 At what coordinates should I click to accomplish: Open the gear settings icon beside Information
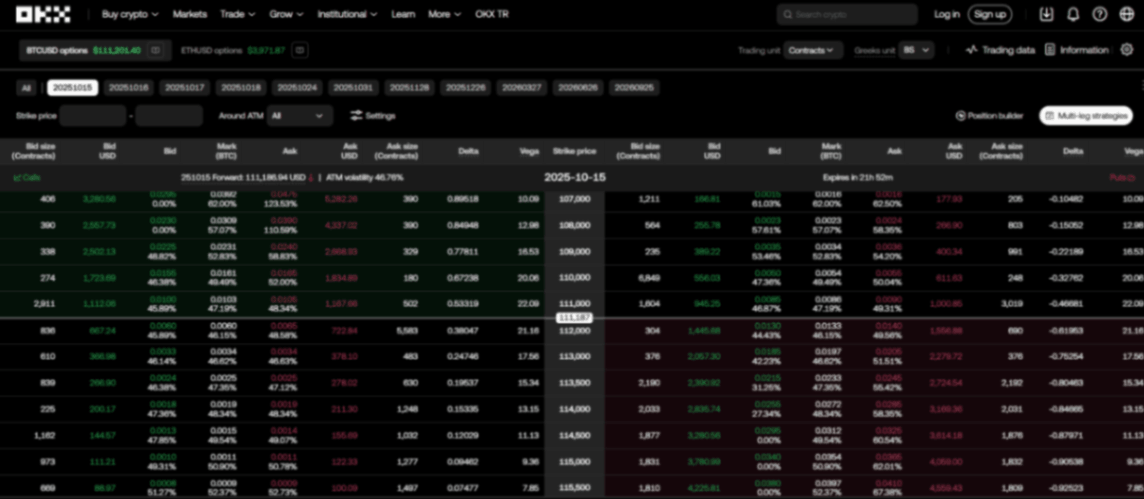tap(1127, 50)
